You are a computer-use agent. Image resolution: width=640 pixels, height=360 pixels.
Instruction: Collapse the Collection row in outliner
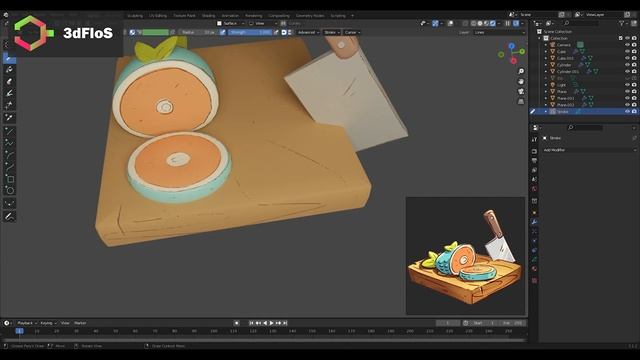coord(540,38)
